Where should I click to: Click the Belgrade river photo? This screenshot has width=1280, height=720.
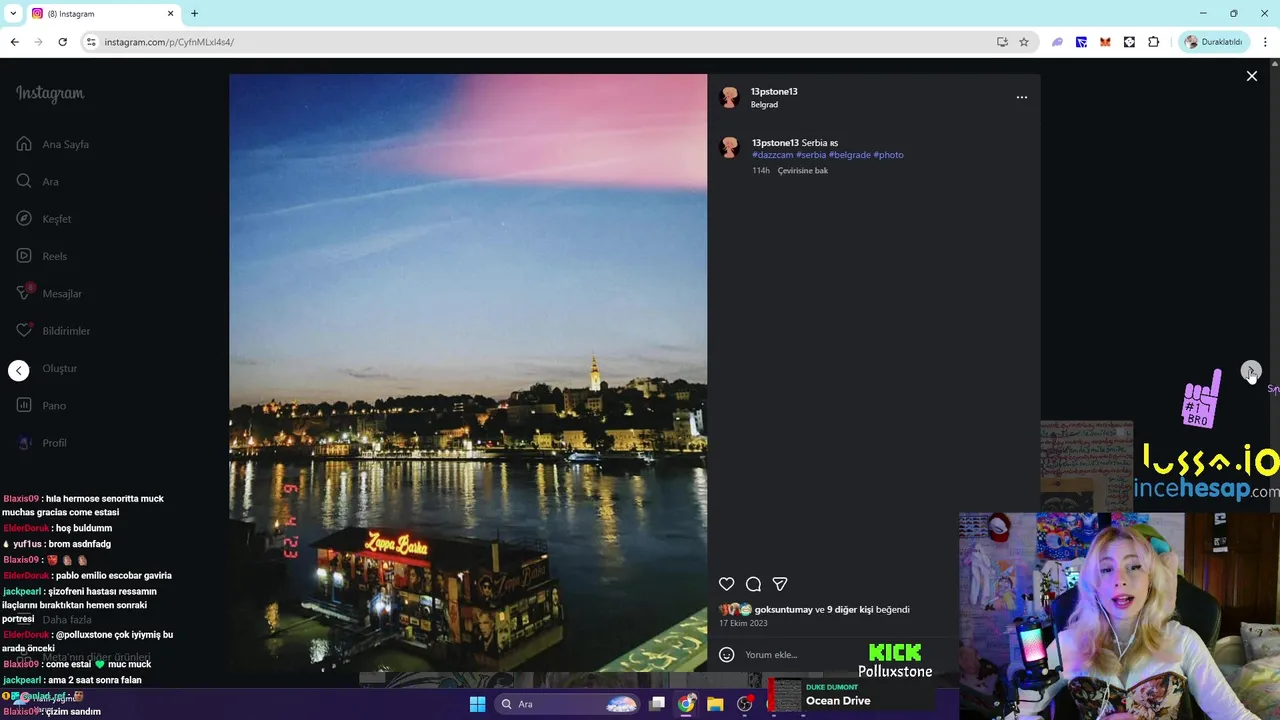468,372
